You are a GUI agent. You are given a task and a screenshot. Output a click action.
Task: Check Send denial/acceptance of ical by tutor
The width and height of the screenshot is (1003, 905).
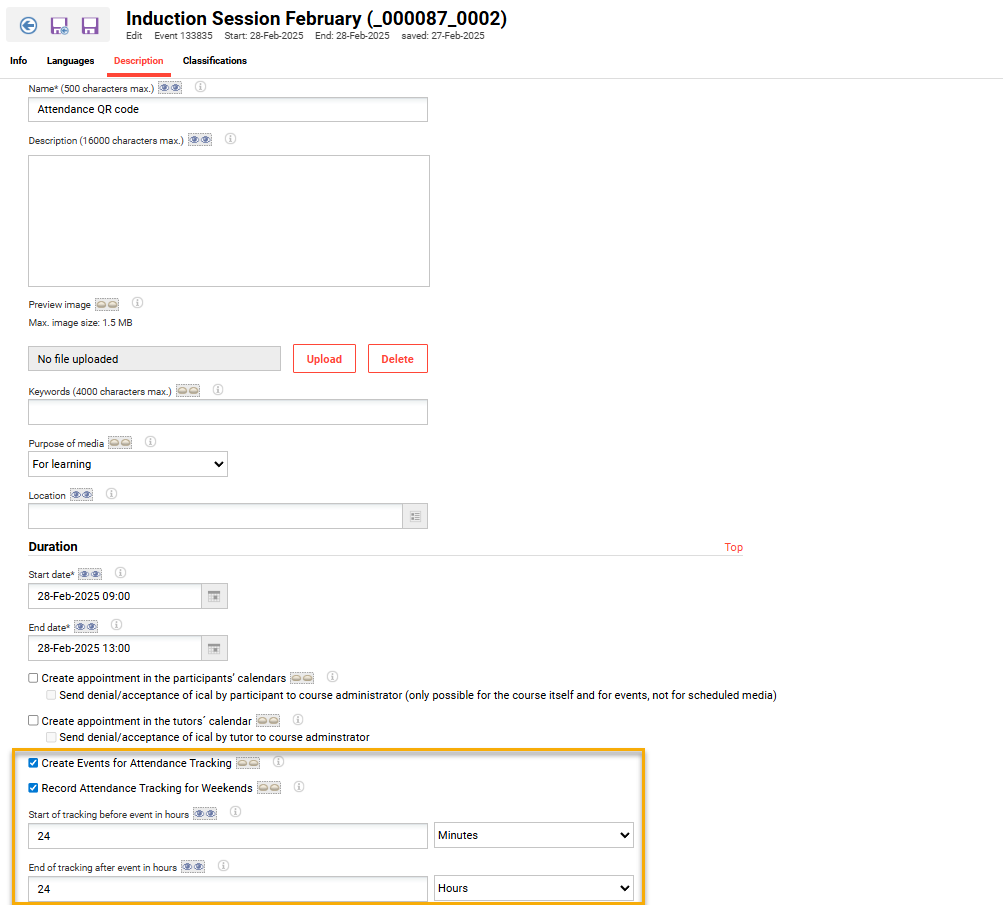(x=51, y=737)
